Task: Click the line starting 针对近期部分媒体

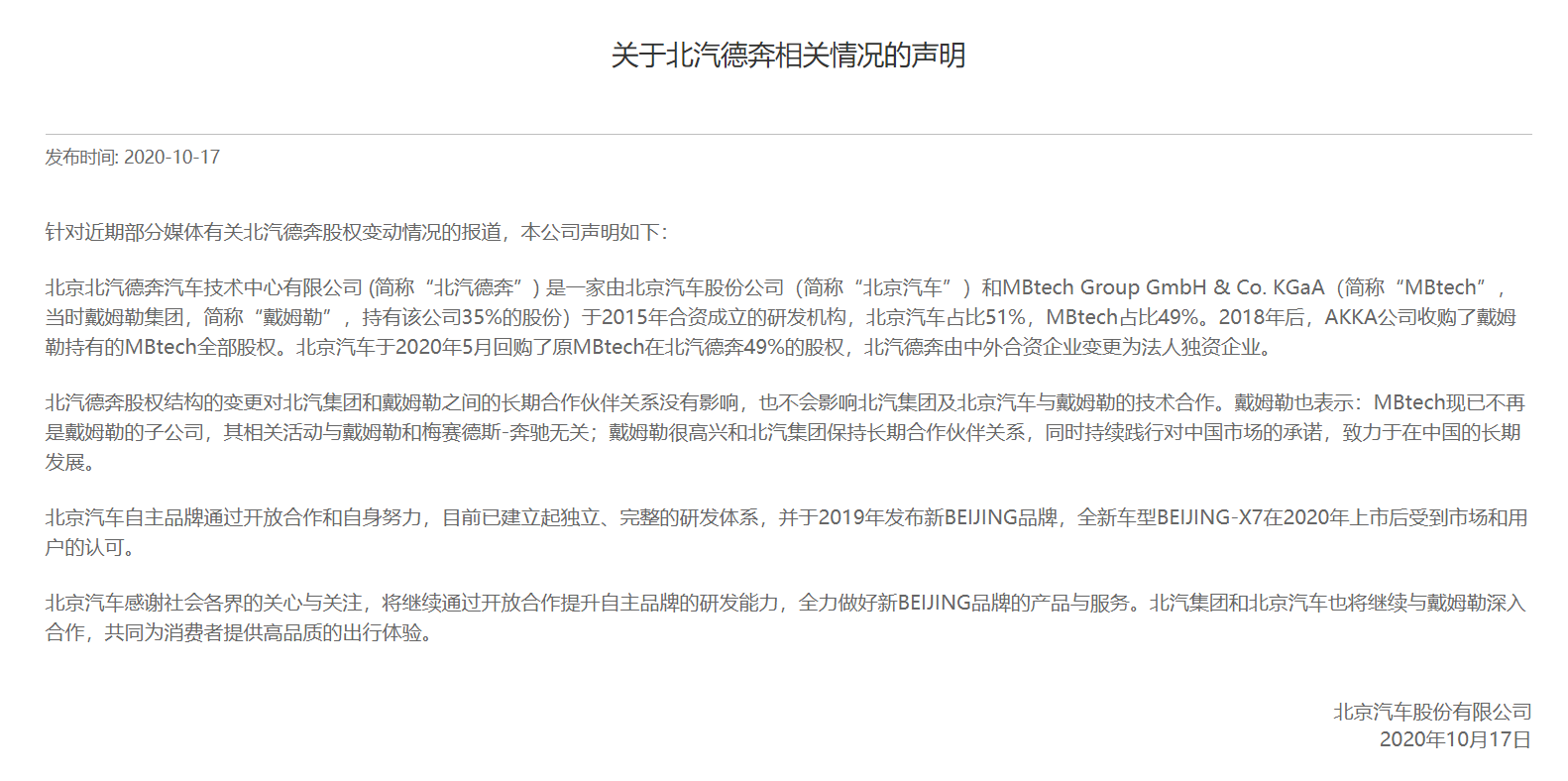Action: tap(357, 232)
